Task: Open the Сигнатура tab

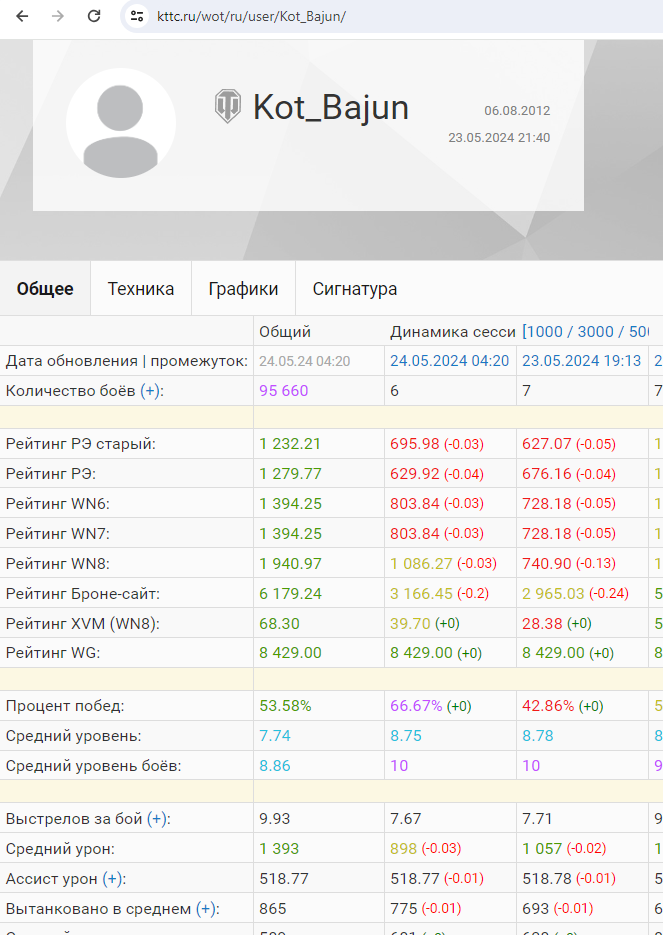Action: (355, 289)
